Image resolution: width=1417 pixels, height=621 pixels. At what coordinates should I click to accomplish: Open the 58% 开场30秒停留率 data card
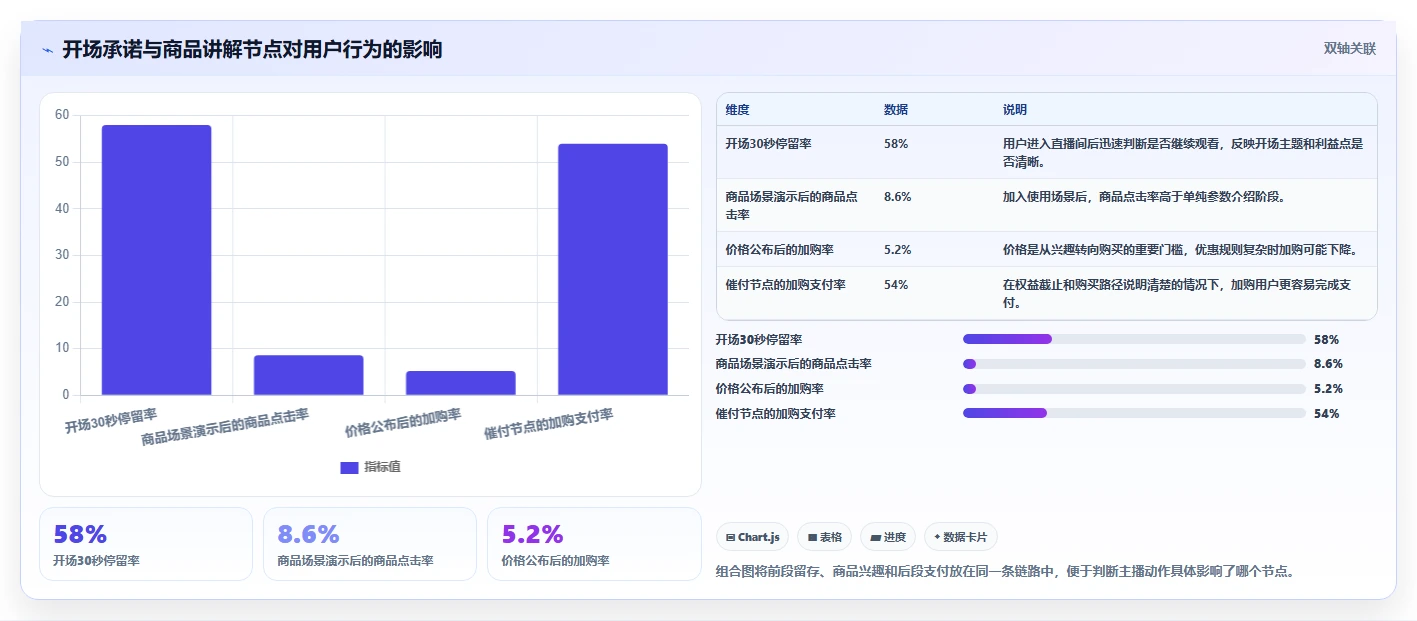(x=146, y=544)
